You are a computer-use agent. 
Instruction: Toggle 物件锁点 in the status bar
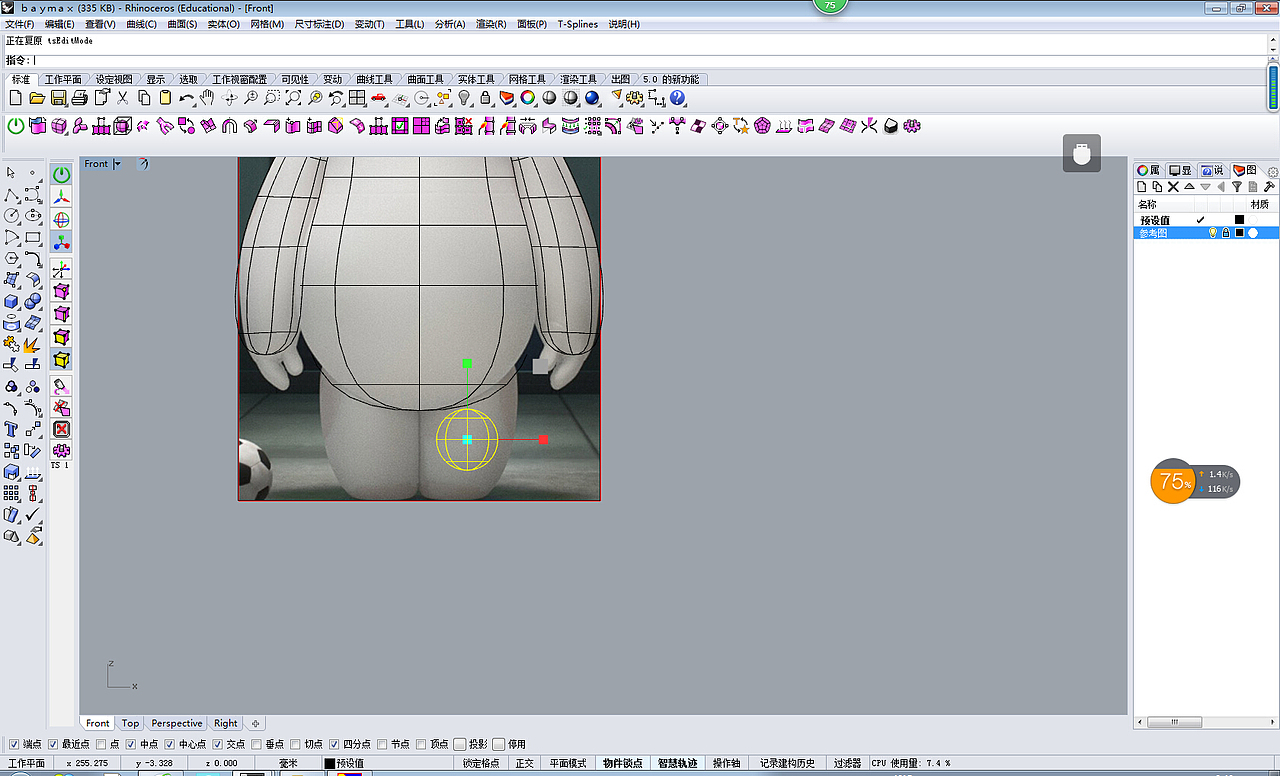[623, 763]
